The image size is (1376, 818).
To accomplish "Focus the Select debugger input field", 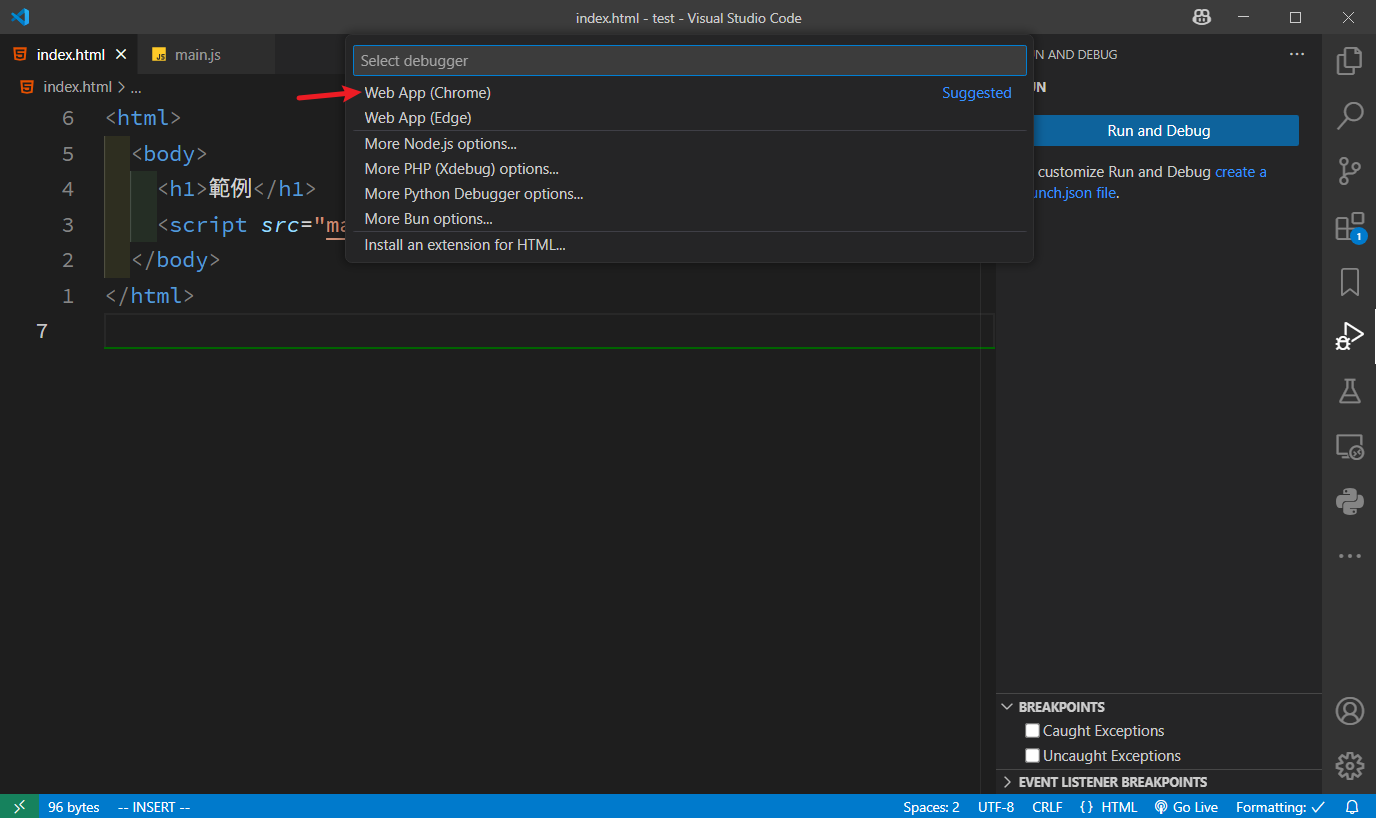I will (x=689, y=61).
